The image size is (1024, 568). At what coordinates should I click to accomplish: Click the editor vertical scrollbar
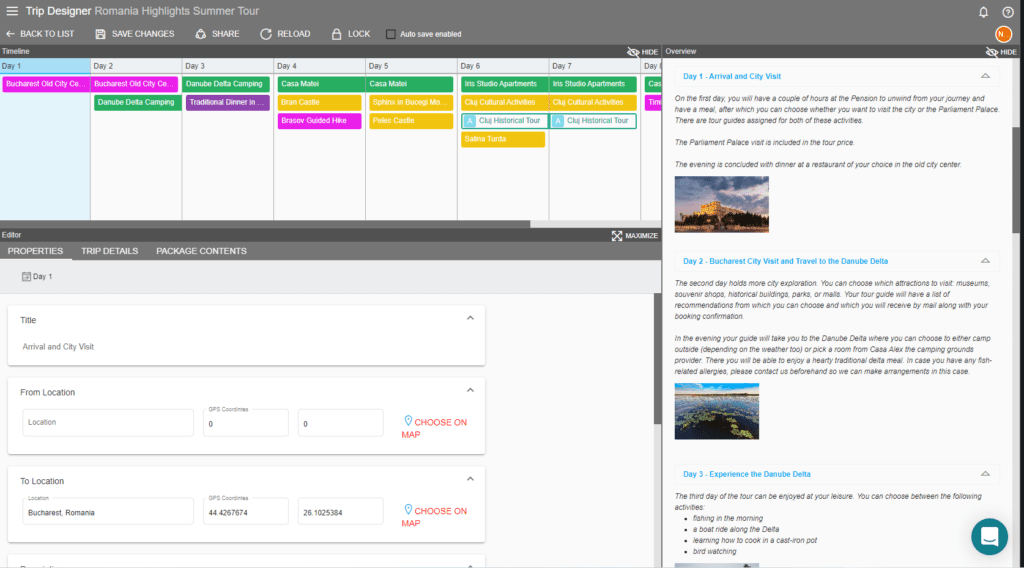pyautogui.click(x=658, y=358)
